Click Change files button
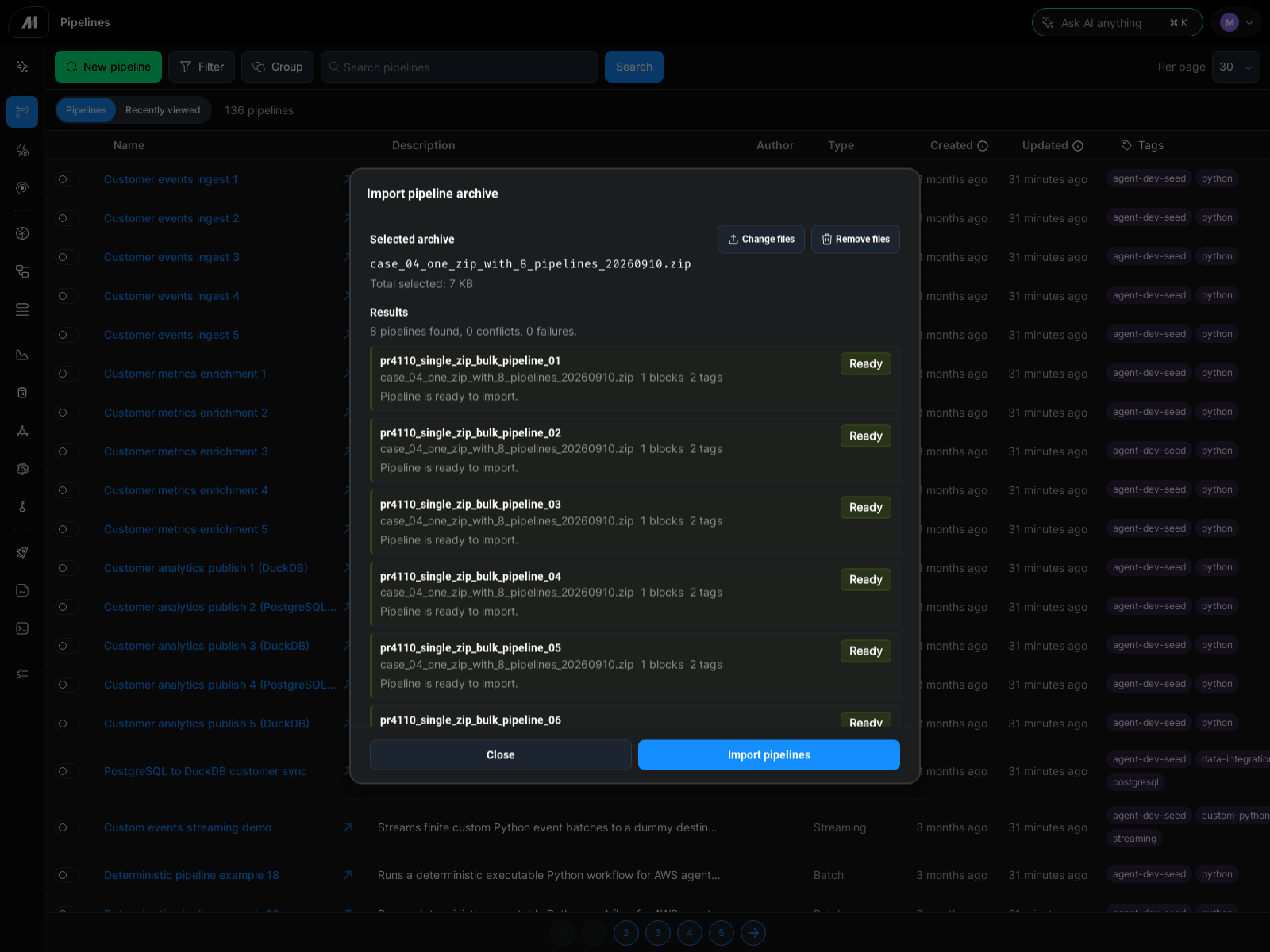Viewport: 1270px width, 952px height. 761,240
